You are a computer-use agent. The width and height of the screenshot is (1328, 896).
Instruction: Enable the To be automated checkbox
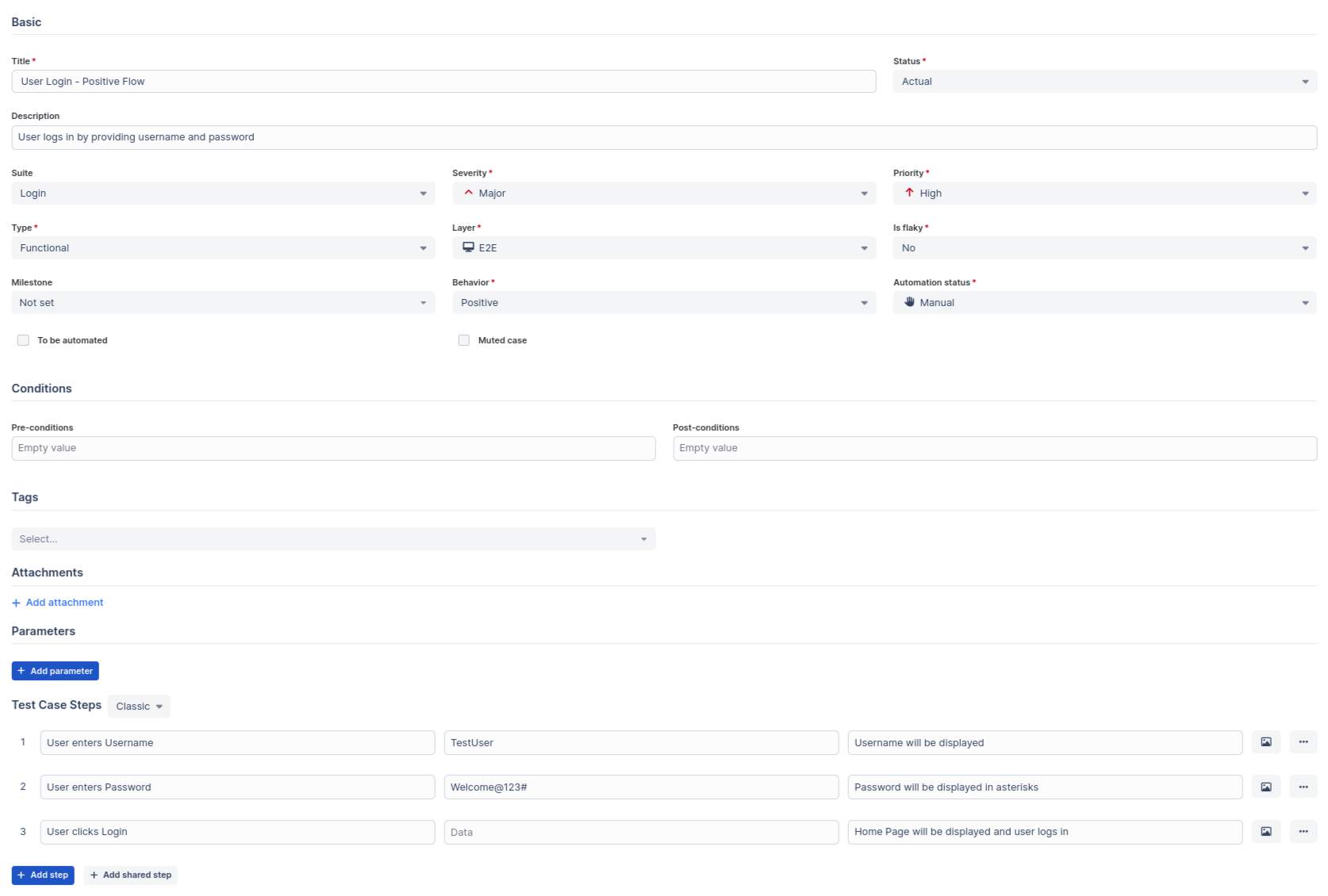[23, 340]
